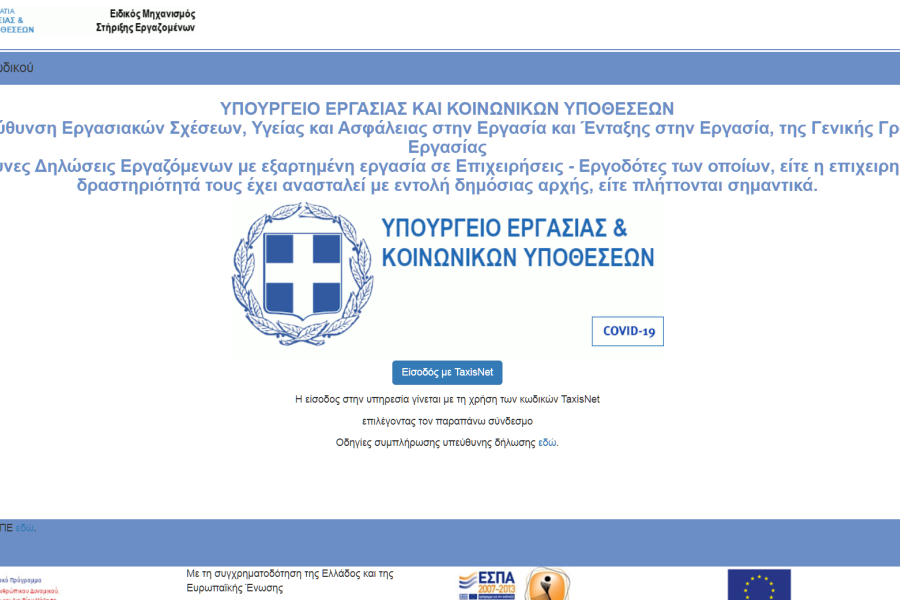Click the red operational programme logo at bottom left

[x=29, y=589]
